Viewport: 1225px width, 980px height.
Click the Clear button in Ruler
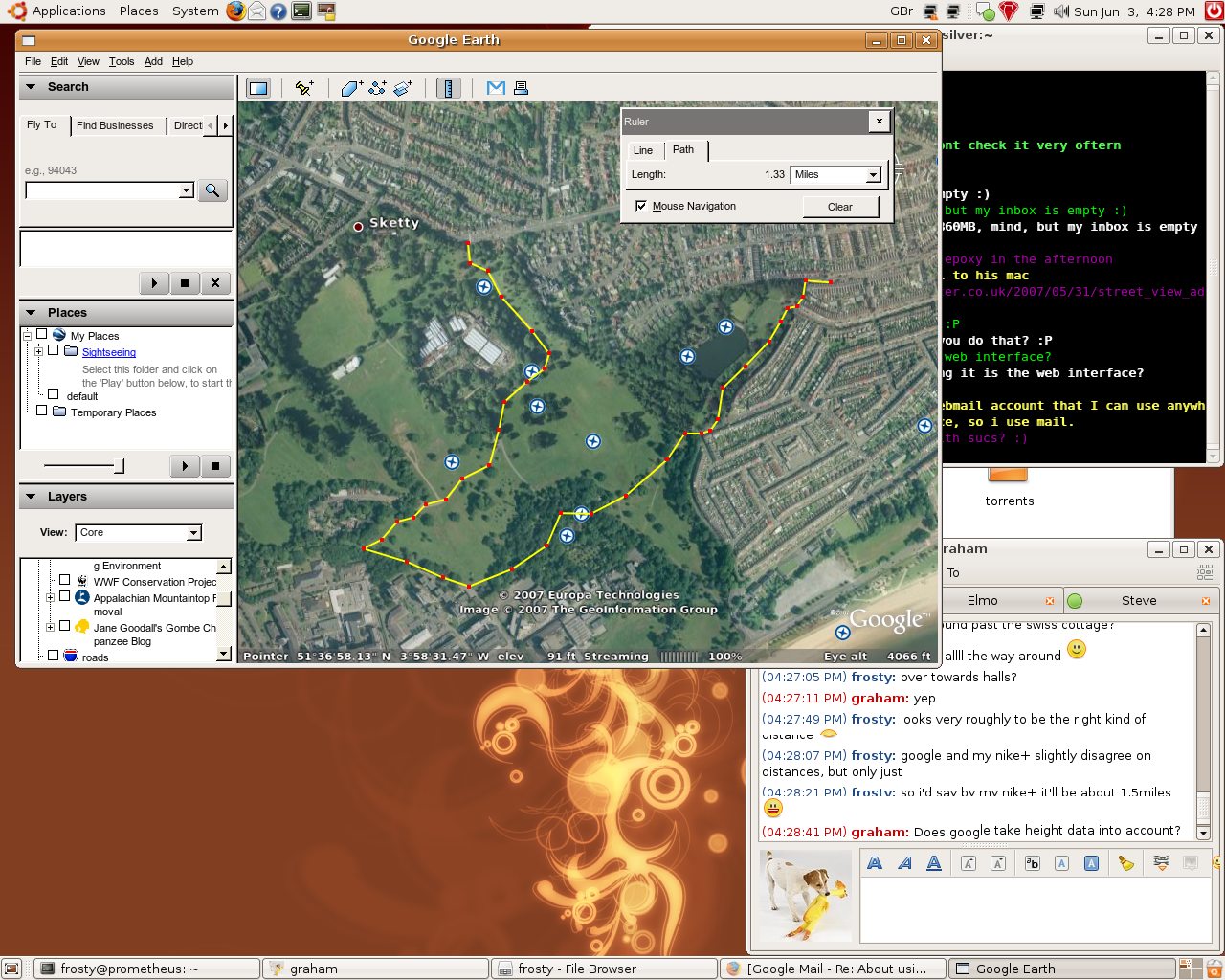point(839,207)
